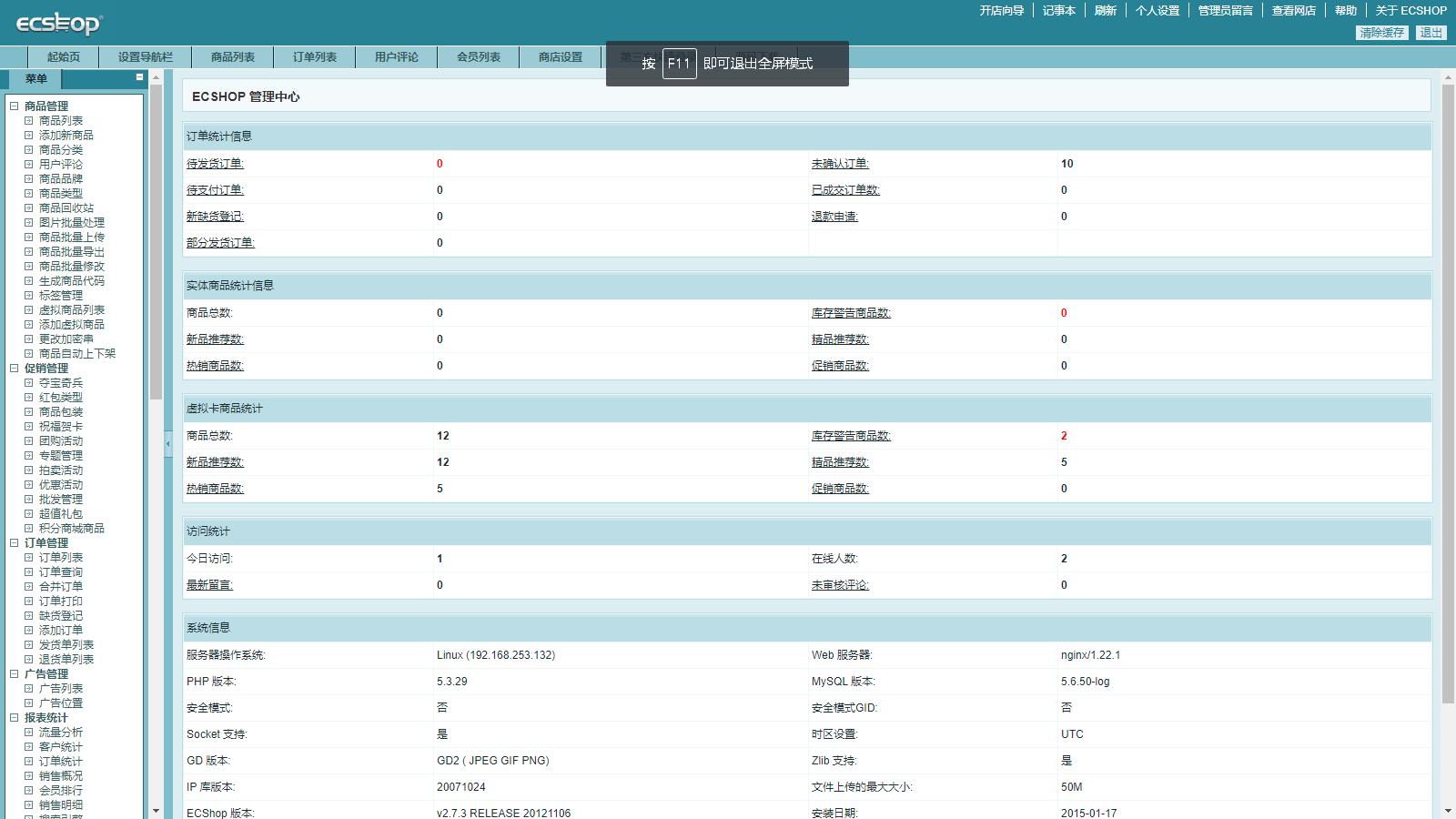Click the minimize icon in 菜单 panel header
1456x819 pixels.
click(139, 77)
